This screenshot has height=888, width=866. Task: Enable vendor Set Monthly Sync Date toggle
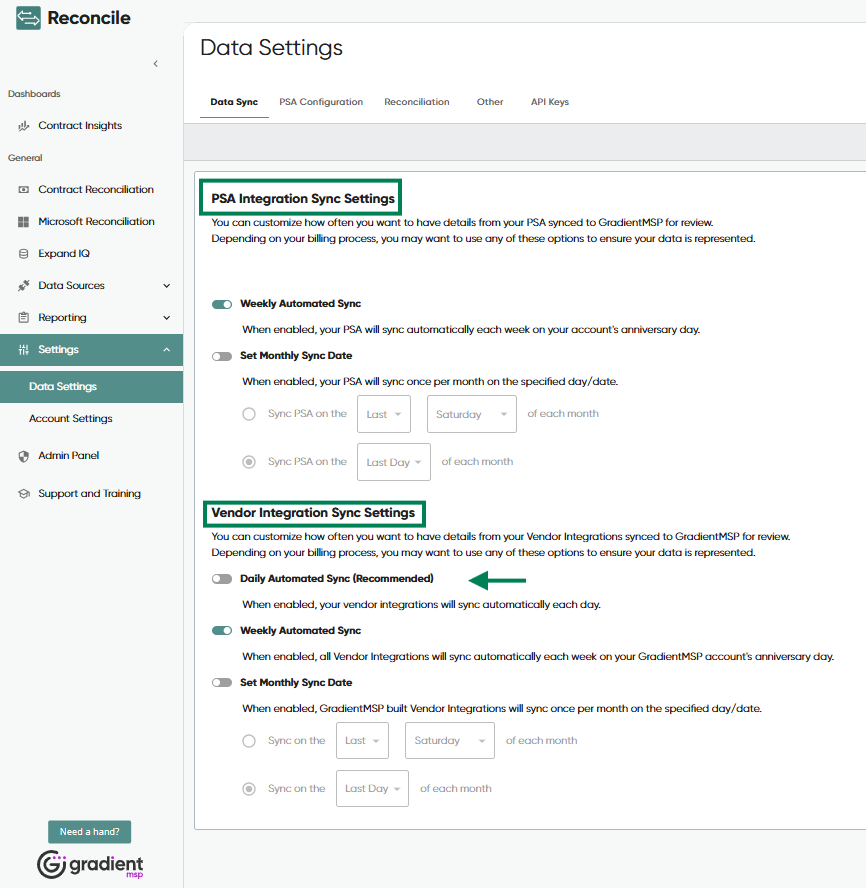coord(222,683)
